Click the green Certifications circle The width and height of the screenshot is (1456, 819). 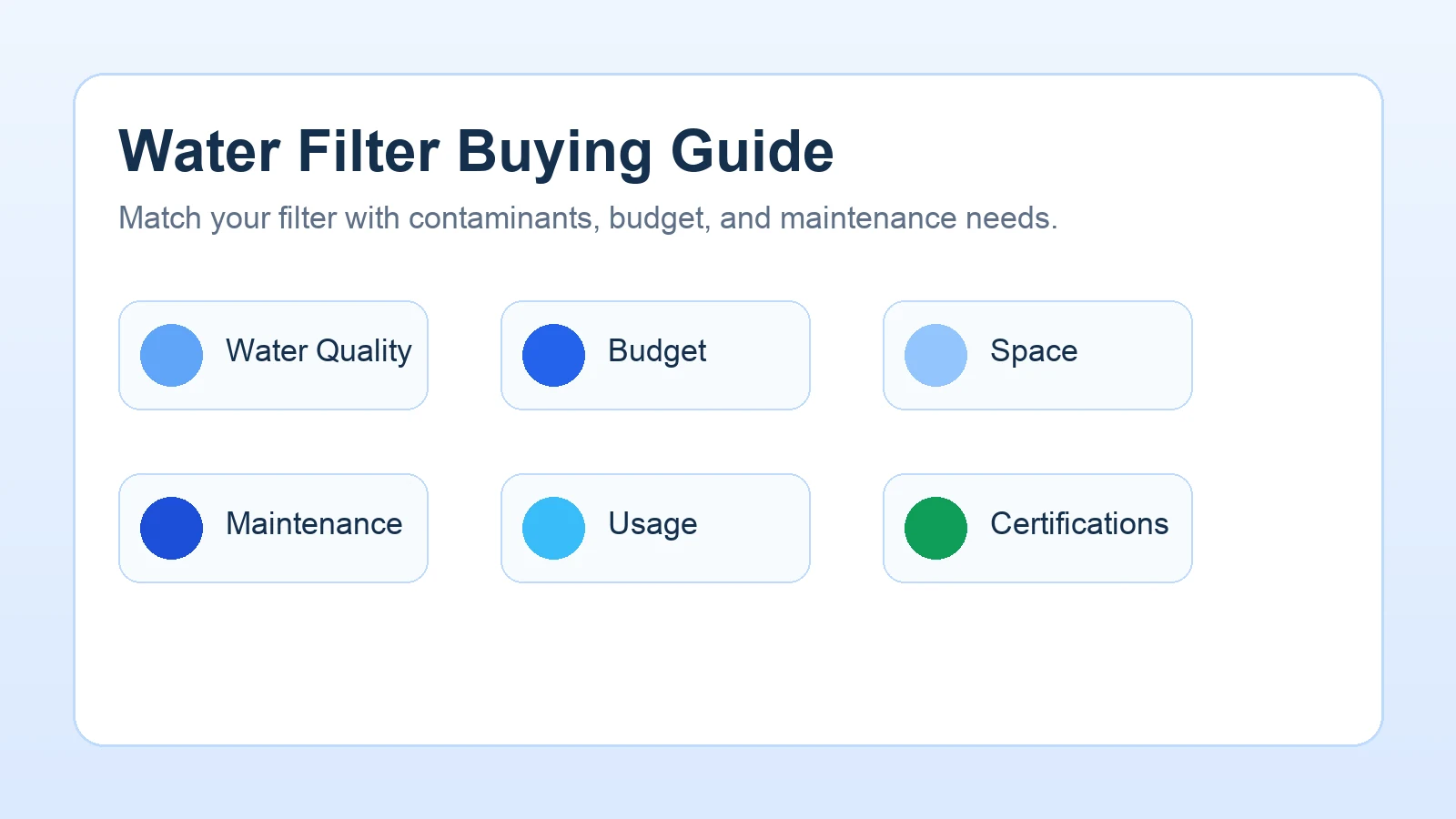[x=935, y=528]
